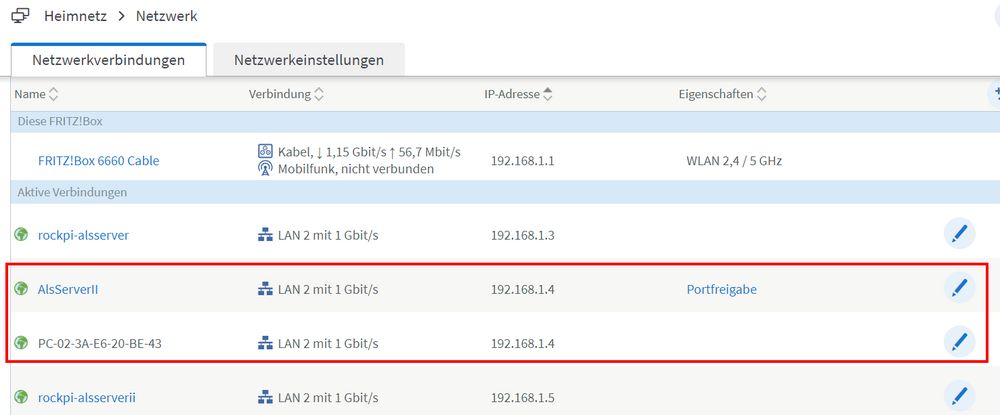Switch to Netzwerkverbindungen tab
1000x415 pixels.
108,61
